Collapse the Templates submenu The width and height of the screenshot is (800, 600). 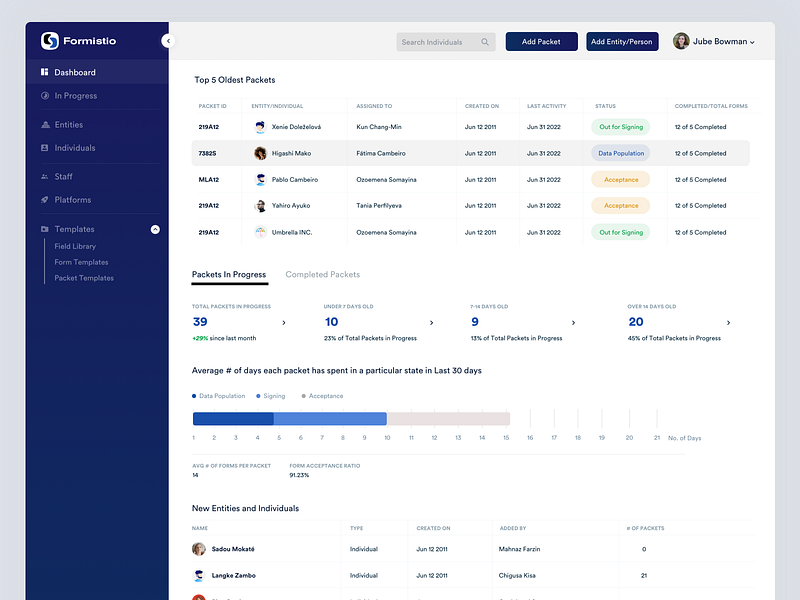pyautogui.click(x=156, y=229)
